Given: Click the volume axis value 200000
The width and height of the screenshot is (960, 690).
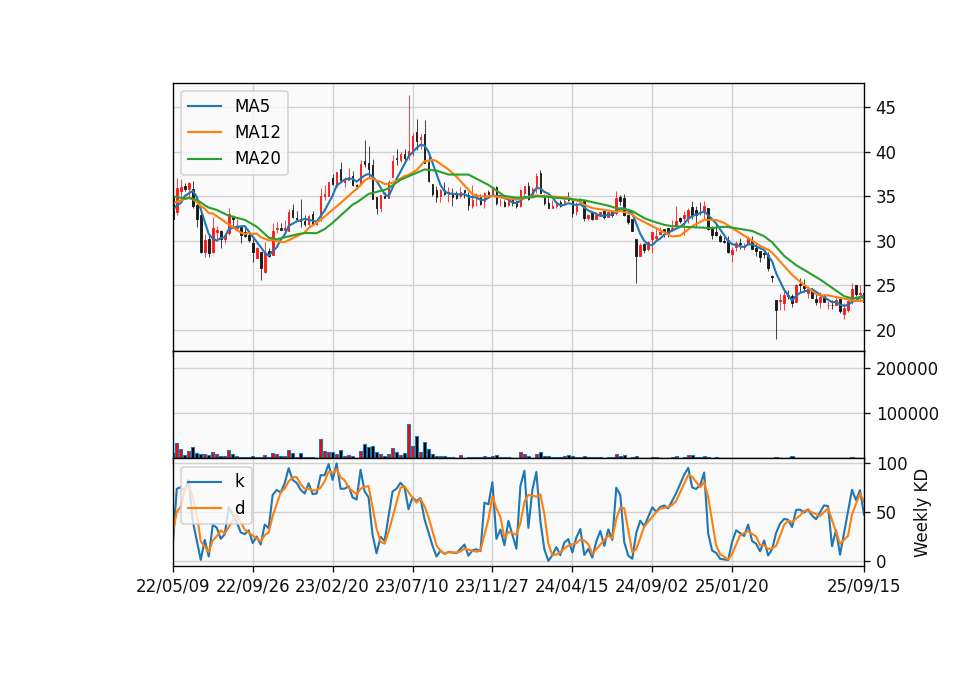Looking at the screenshot, I should (907, 369).
